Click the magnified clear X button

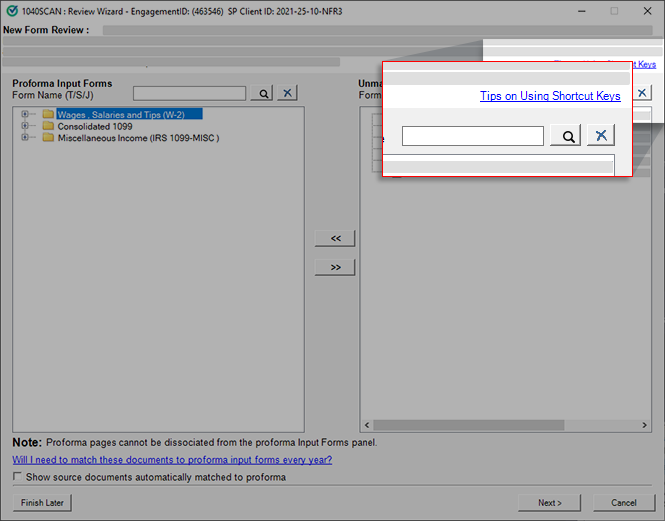(x=601, y=135)
